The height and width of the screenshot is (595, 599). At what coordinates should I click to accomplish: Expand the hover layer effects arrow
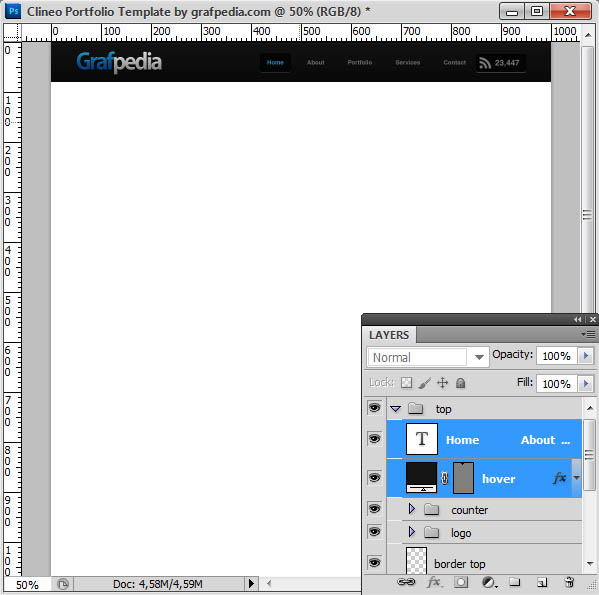pyautogui.click(x=576, y=478)
